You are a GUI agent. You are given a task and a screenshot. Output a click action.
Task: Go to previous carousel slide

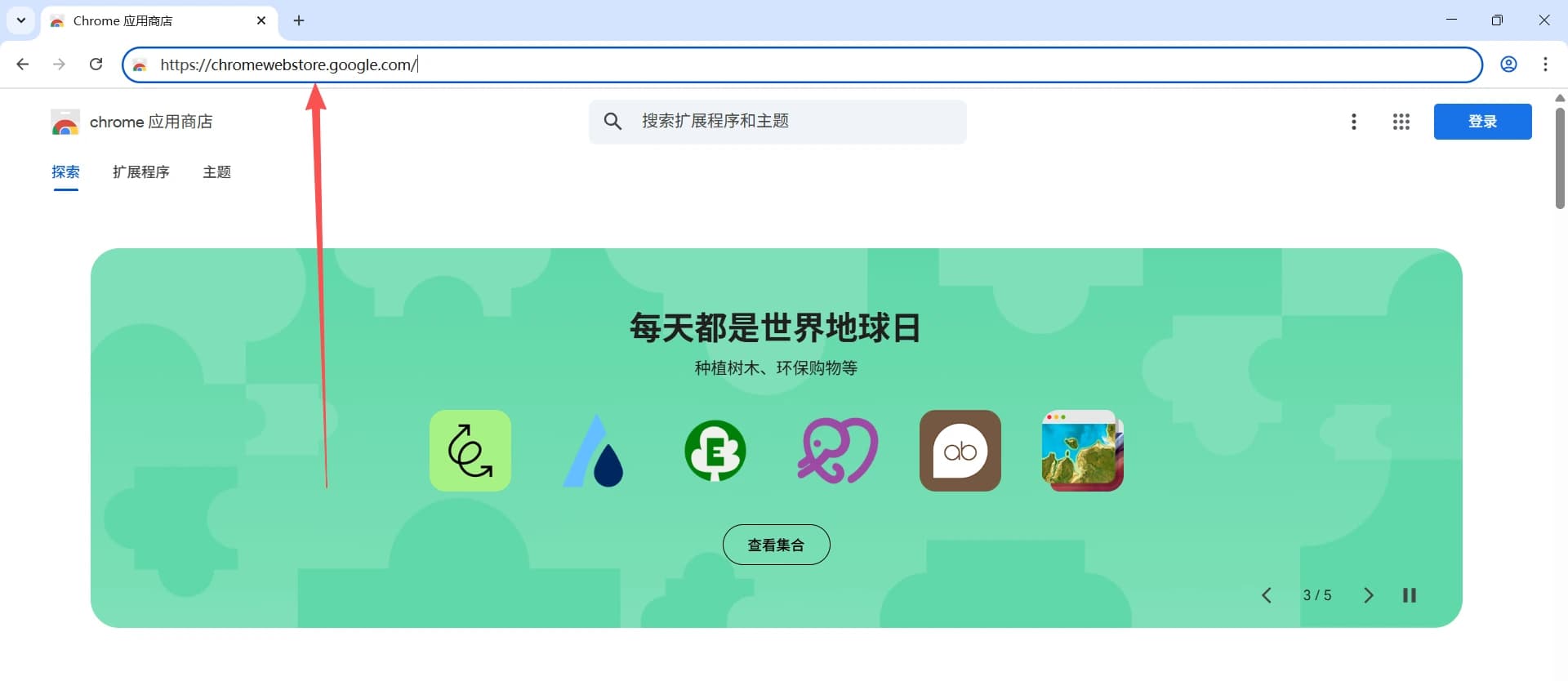(1267, 595)
